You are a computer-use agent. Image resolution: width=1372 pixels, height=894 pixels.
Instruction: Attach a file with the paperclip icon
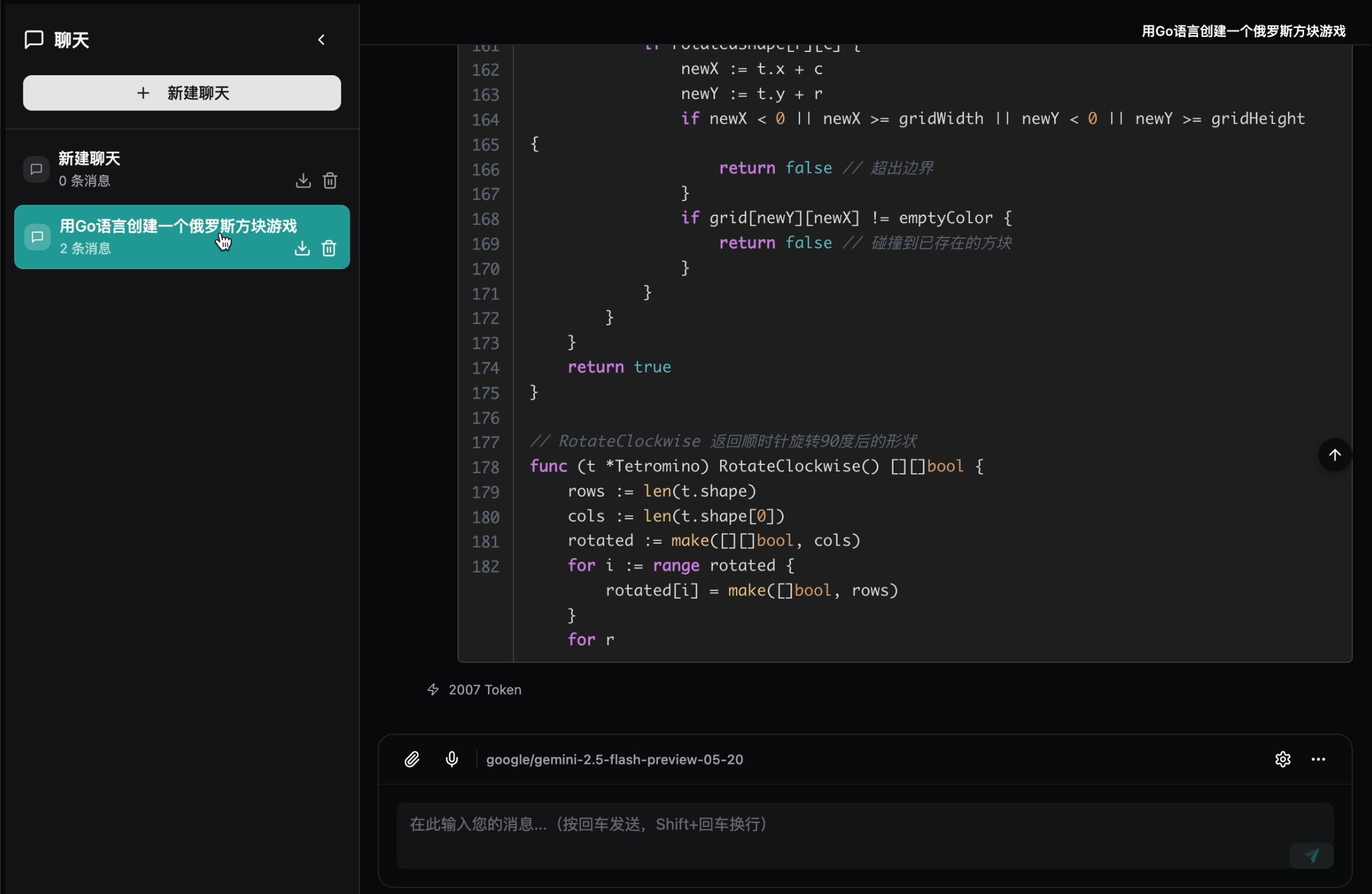412,759
